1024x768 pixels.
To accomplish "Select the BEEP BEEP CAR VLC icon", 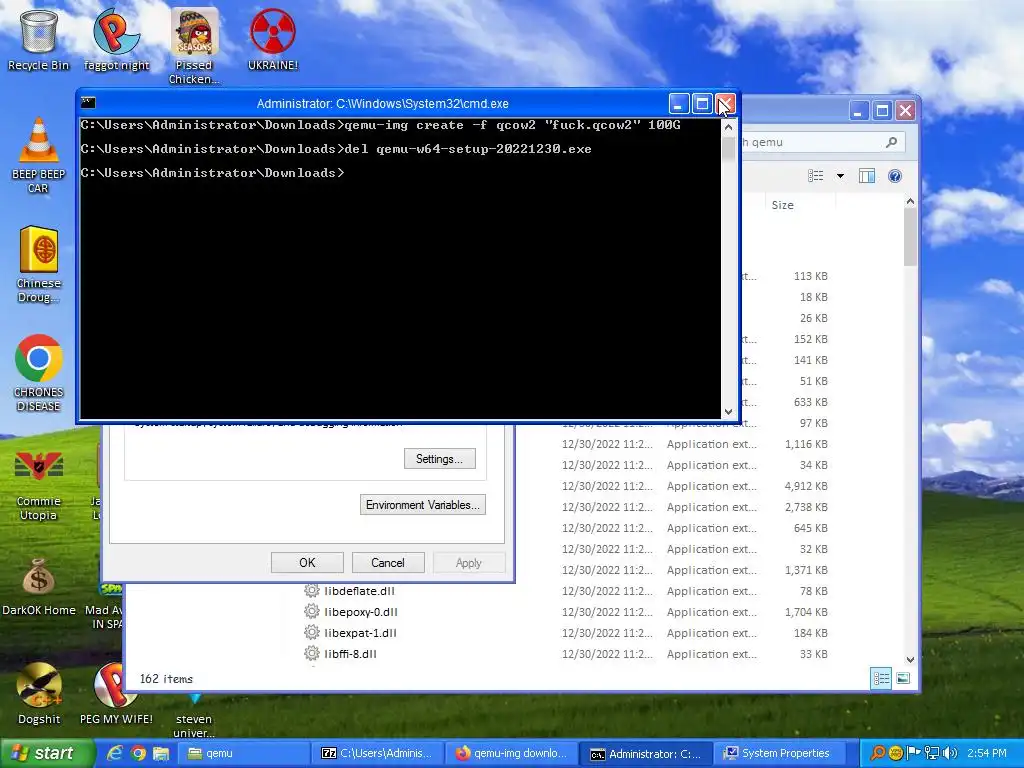I will tap(38, 155).
